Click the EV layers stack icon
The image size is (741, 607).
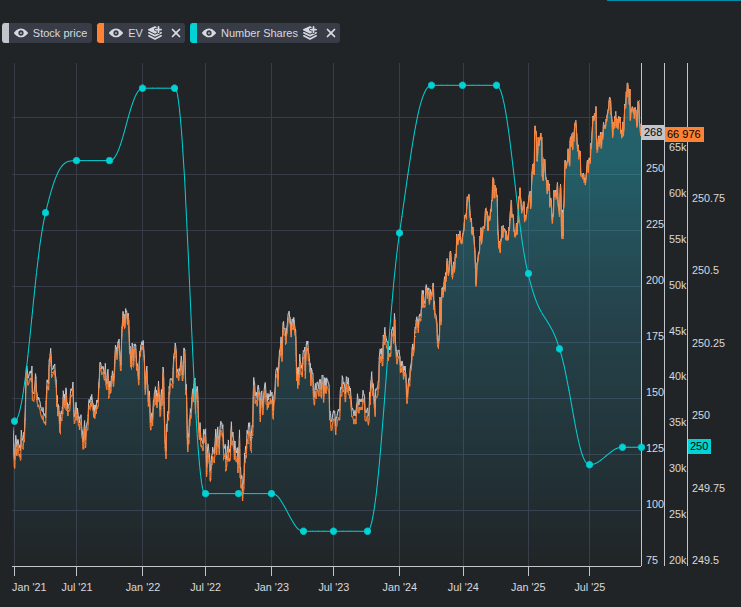coord(155,33)
